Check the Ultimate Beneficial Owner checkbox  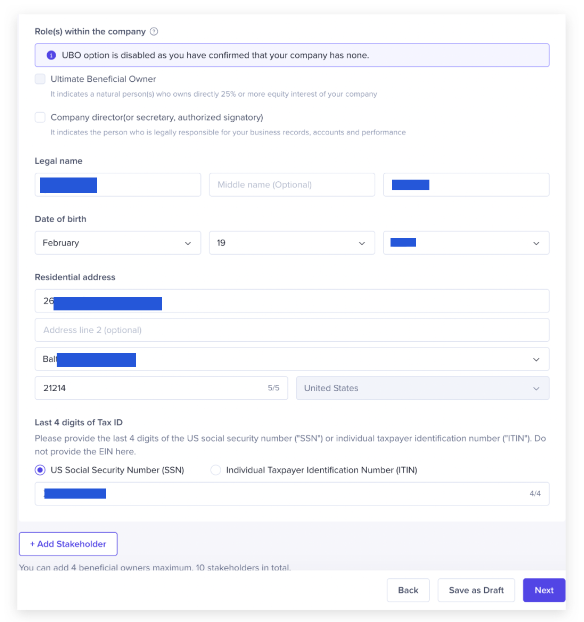40,79
